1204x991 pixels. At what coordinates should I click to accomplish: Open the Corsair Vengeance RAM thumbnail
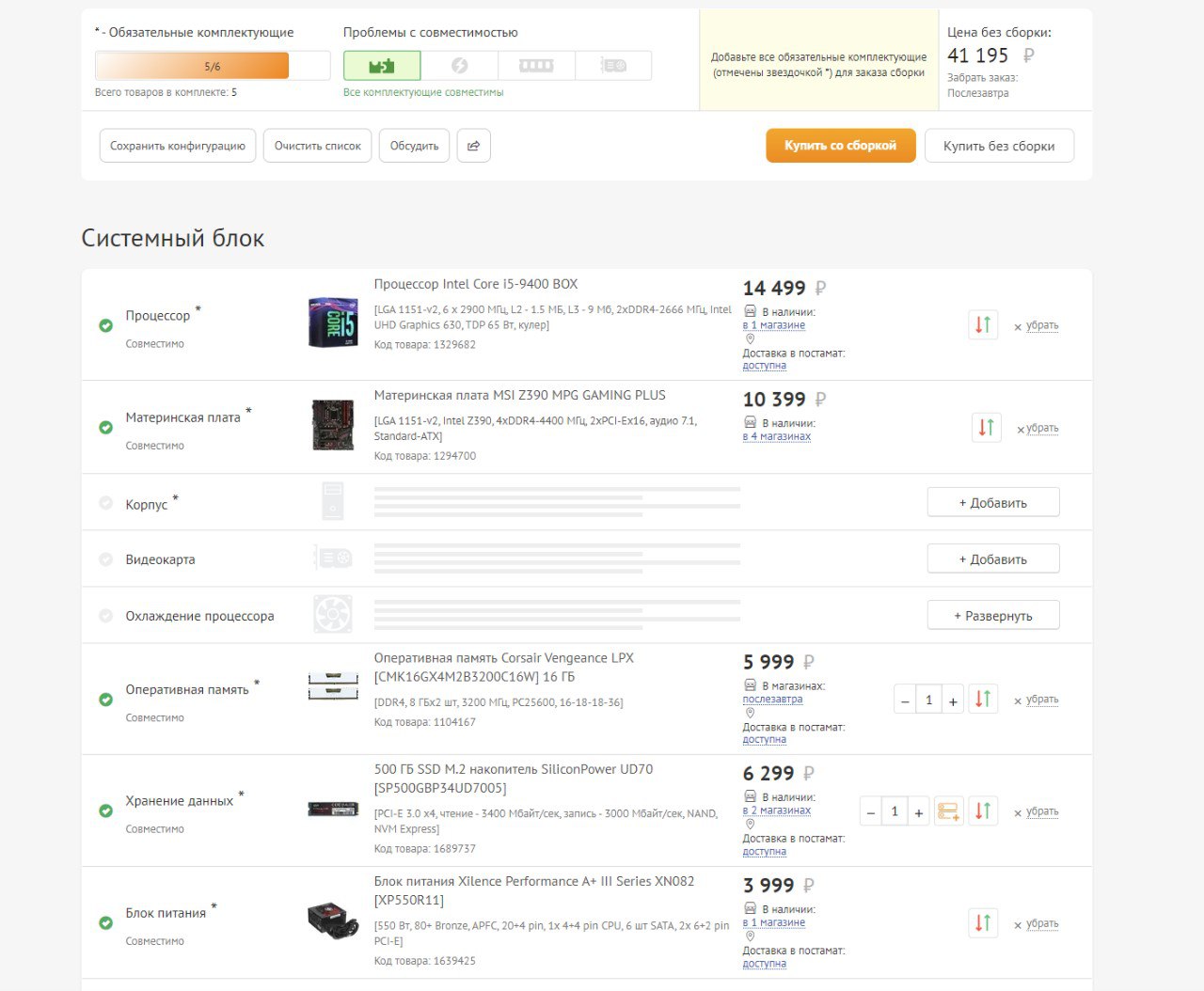click(x=333, y=686)
